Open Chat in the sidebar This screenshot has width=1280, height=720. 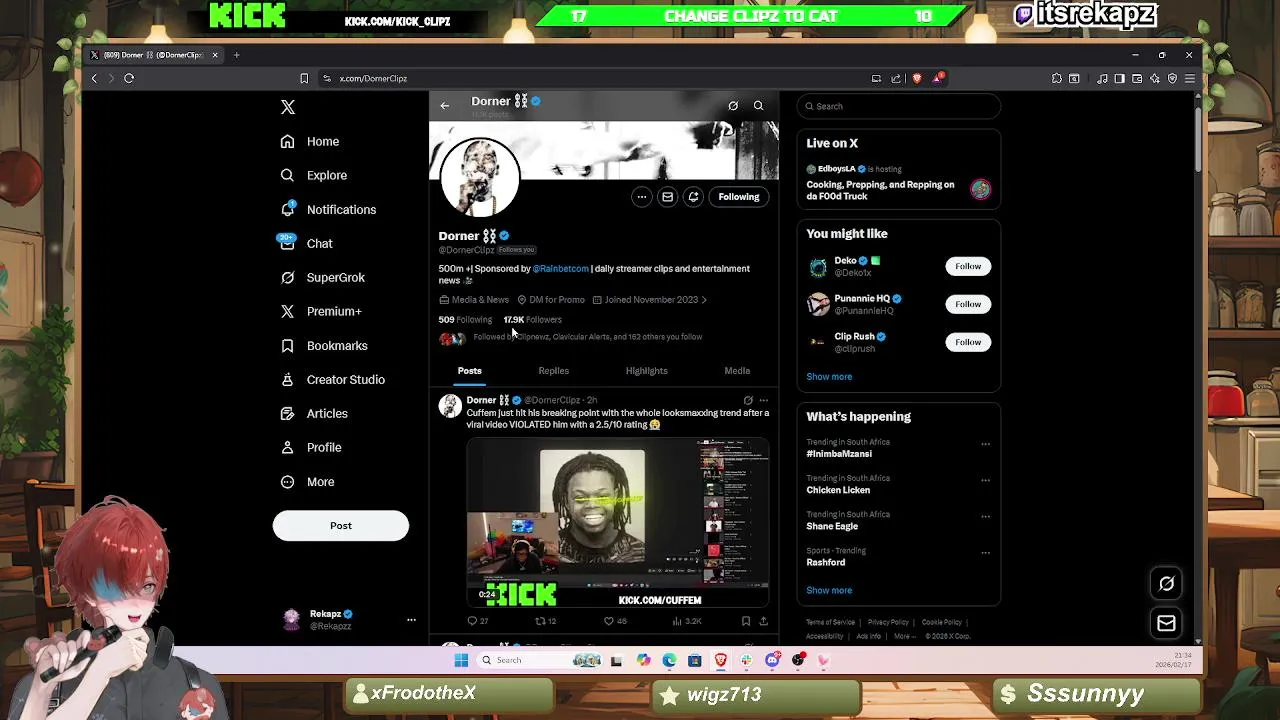(x=306, y=244)
